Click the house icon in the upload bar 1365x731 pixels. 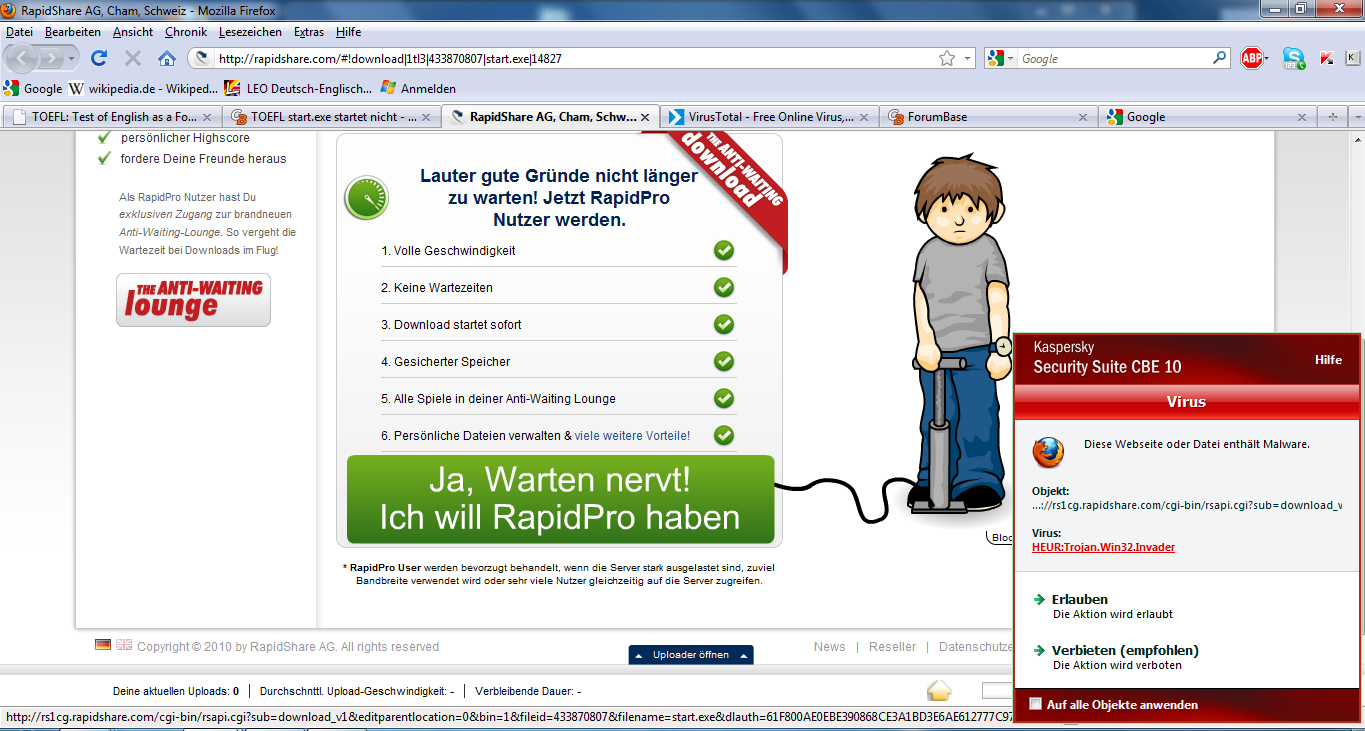pyautogui.click(x=939, y=690)
